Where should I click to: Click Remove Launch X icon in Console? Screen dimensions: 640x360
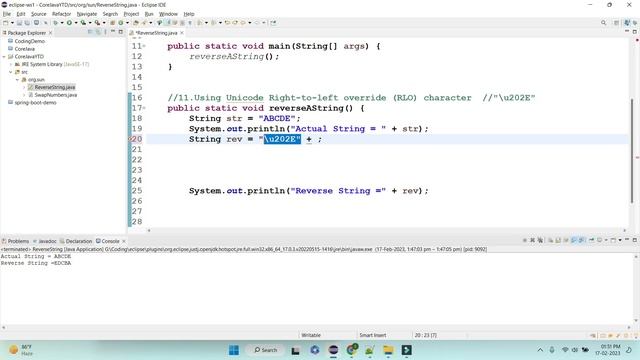click(x=532, y=240)
